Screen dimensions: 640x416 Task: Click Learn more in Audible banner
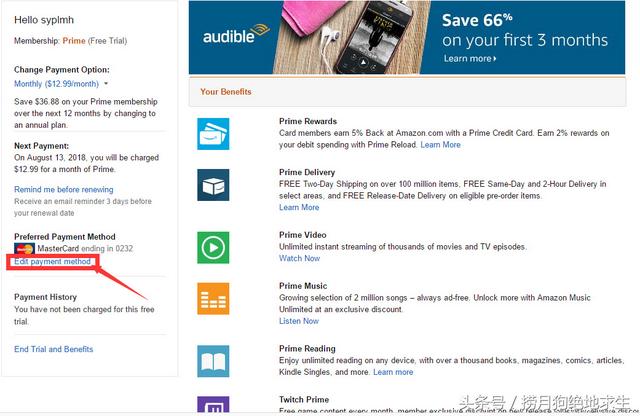point(469,59)
